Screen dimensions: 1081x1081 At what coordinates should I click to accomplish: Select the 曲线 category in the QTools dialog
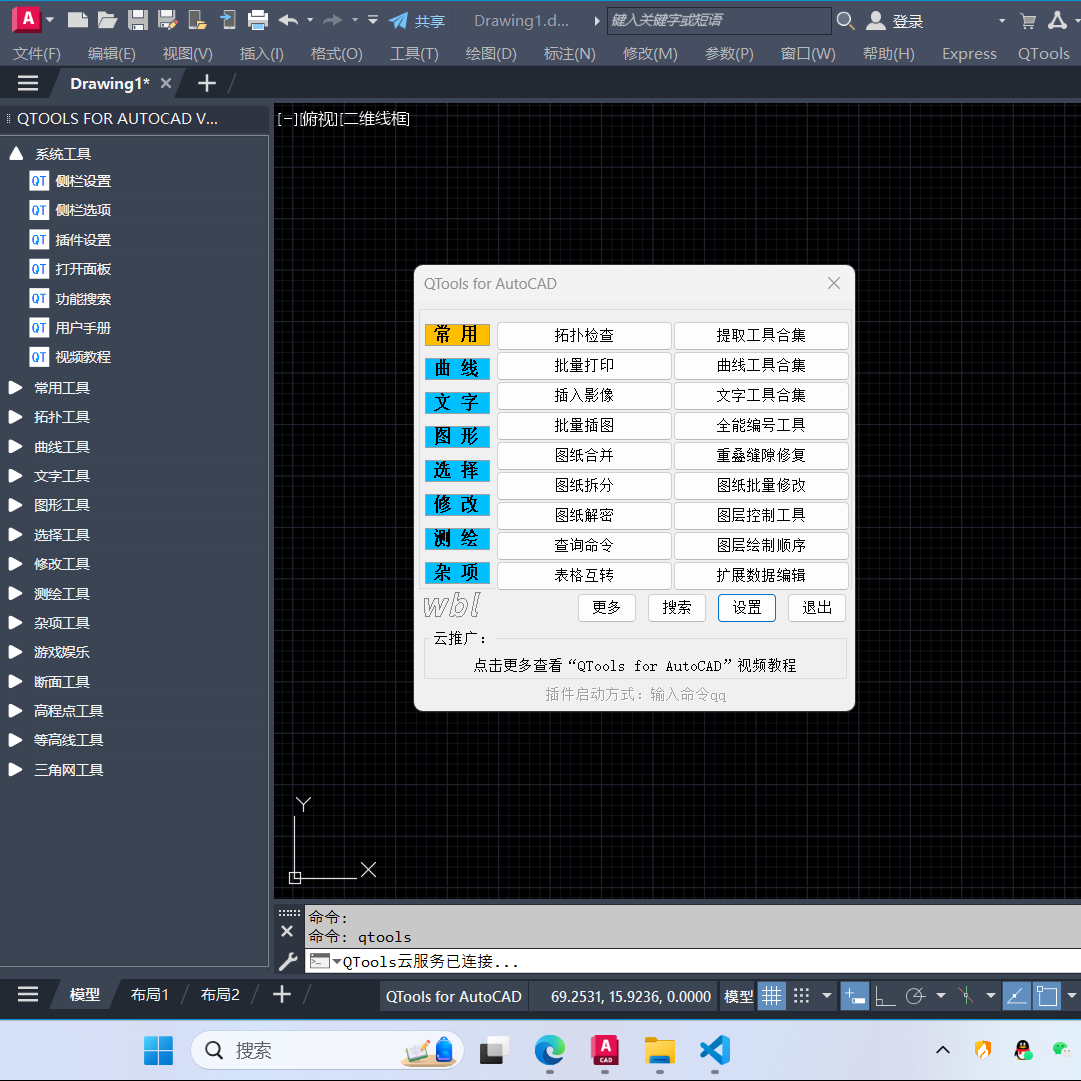click(x=457, y=368)
